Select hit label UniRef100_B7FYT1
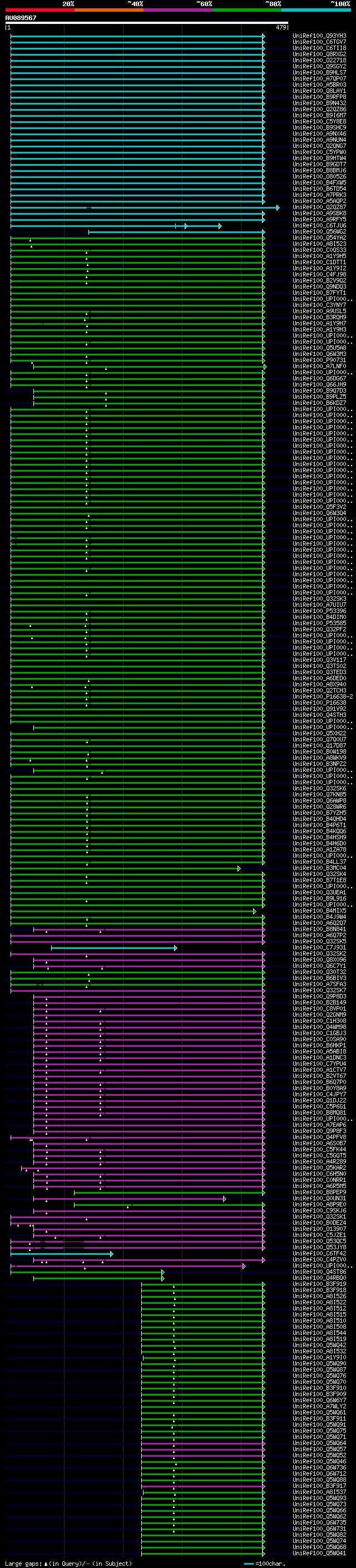The height and width of the screenshot is (1568, 356). [319, 293]
